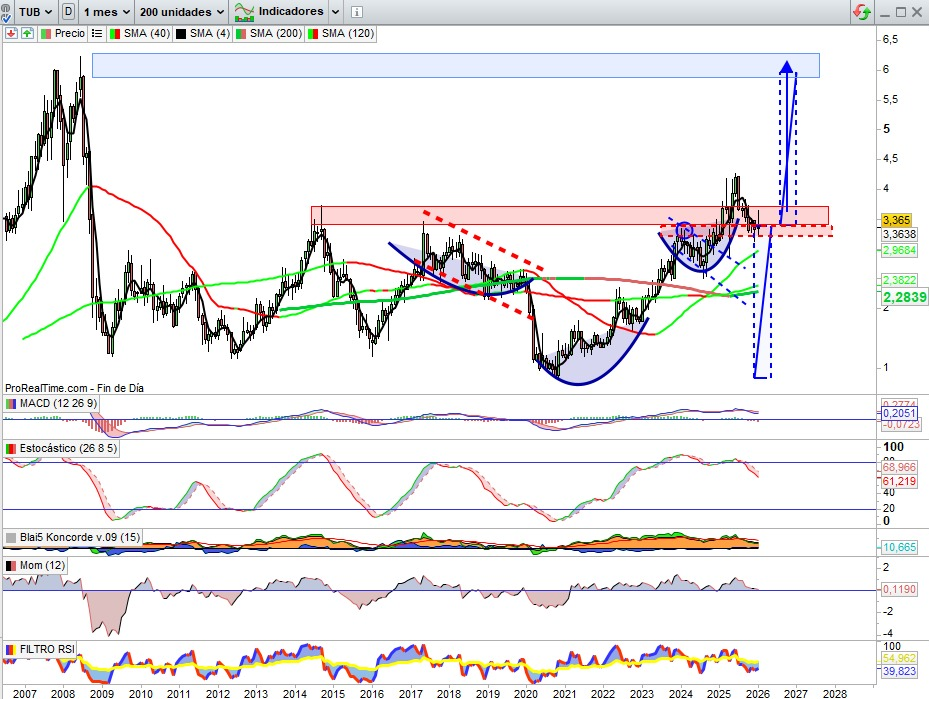Screen dimensions: 929x706
Task: Click the red-green refresh arrows icon
Action: 861,12
